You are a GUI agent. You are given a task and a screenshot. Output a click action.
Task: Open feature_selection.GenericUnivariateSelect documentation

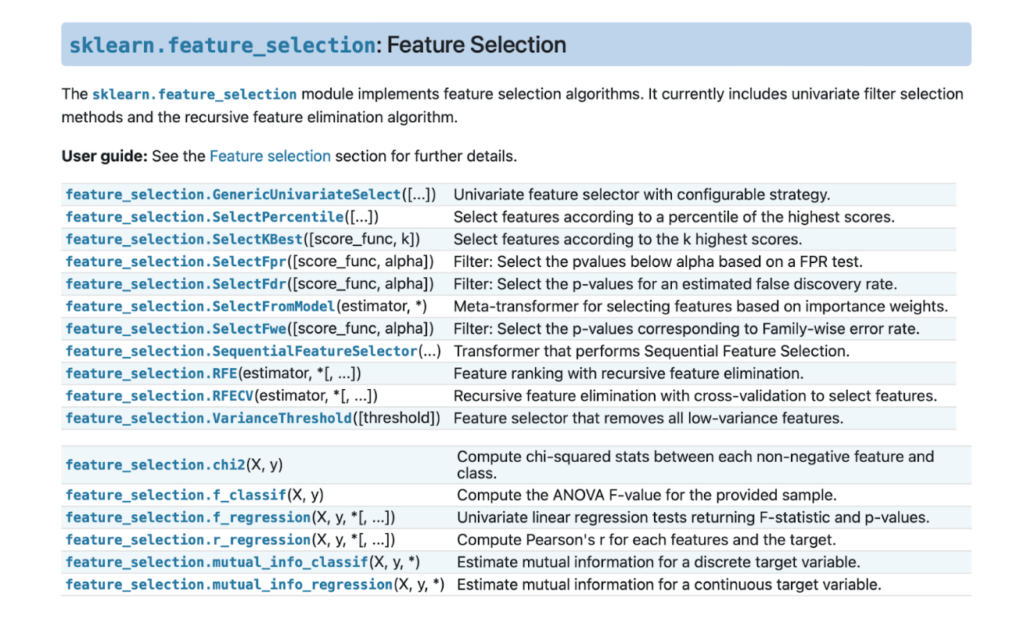[x=233, y=195]
